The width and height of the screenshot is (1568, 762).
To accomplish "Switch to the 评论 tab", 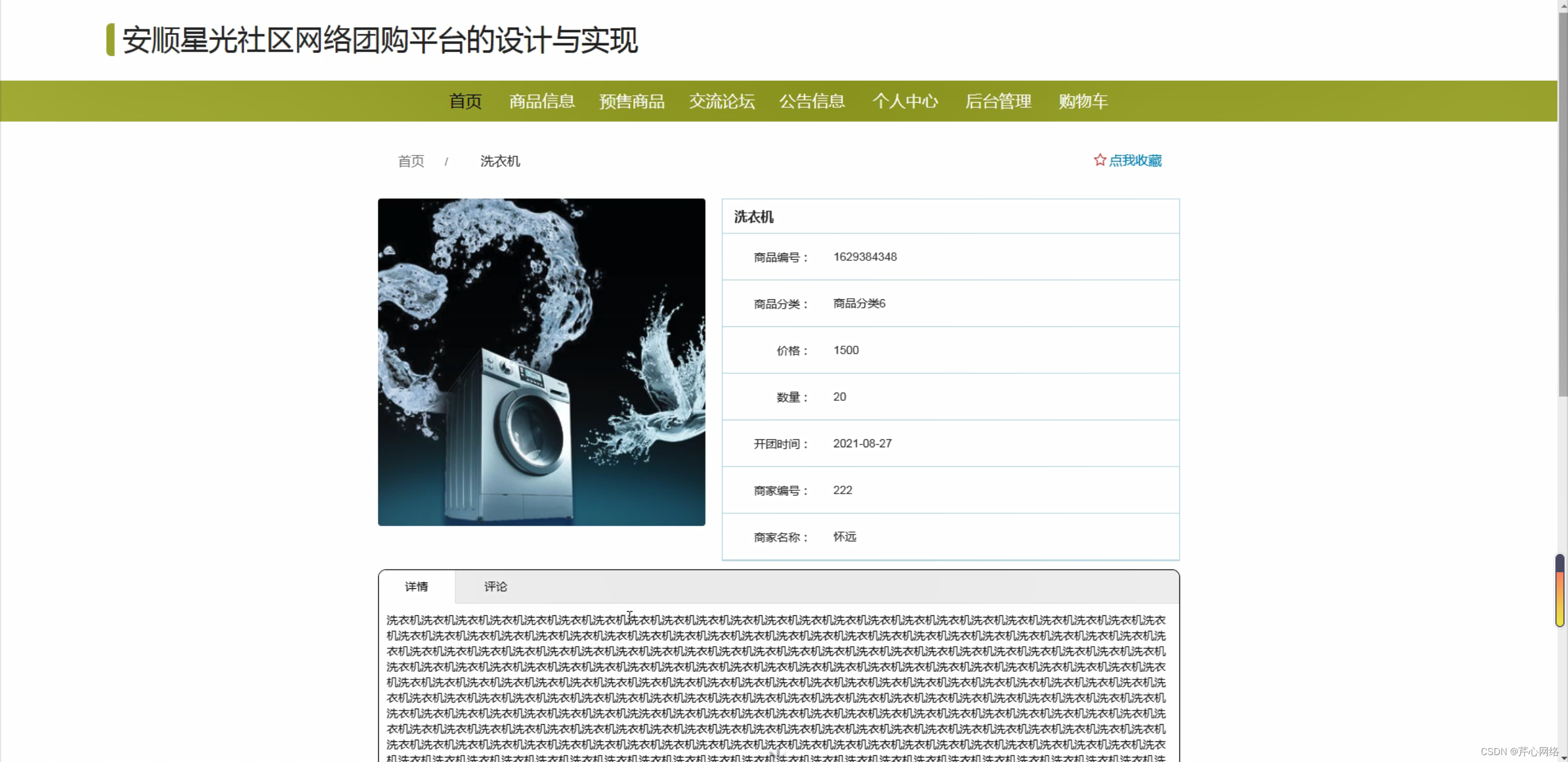I will [x=496, y=587].
